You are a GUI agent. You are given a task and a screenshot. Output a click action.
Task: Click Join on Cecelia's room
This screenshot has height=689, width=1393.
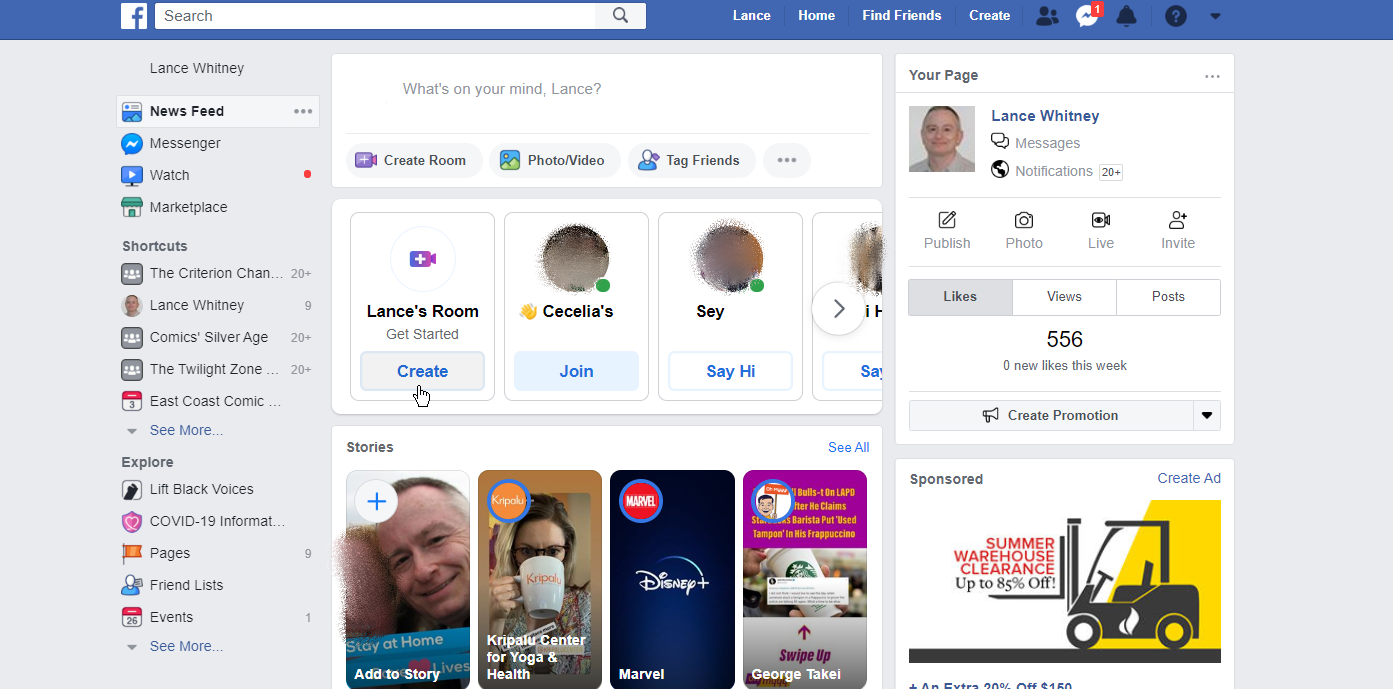(x=576, y=371)
